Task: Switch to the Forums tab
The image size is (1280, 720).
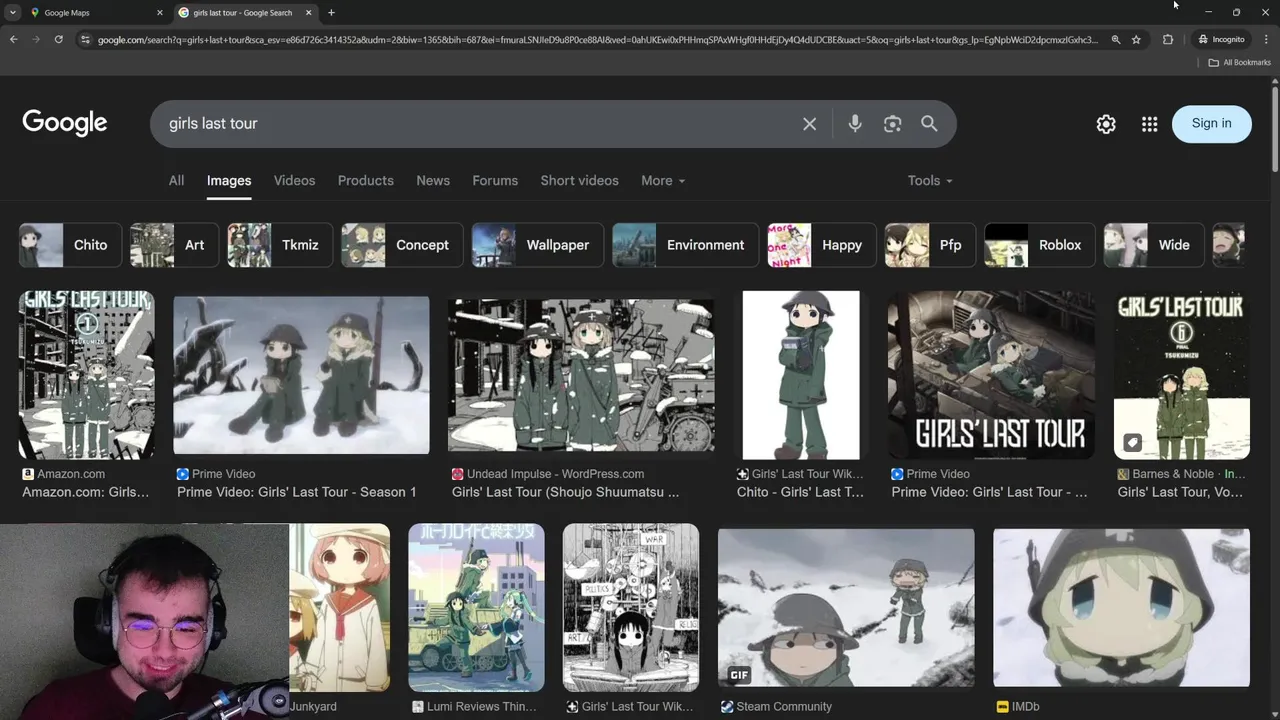Action: click(x=495, y=181)
